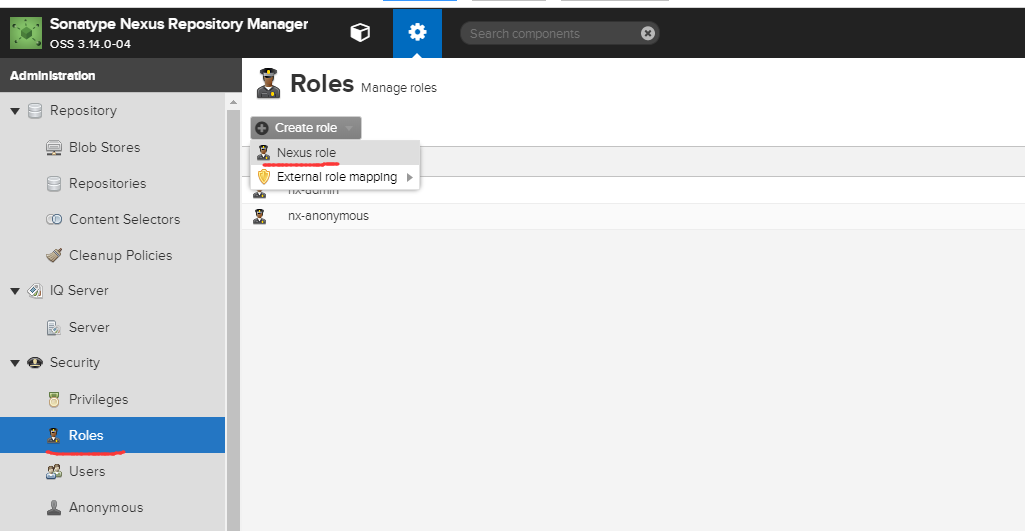Click the Nexus role menu icon
The height and width of the screenshot is (531, 1025).
263,153
